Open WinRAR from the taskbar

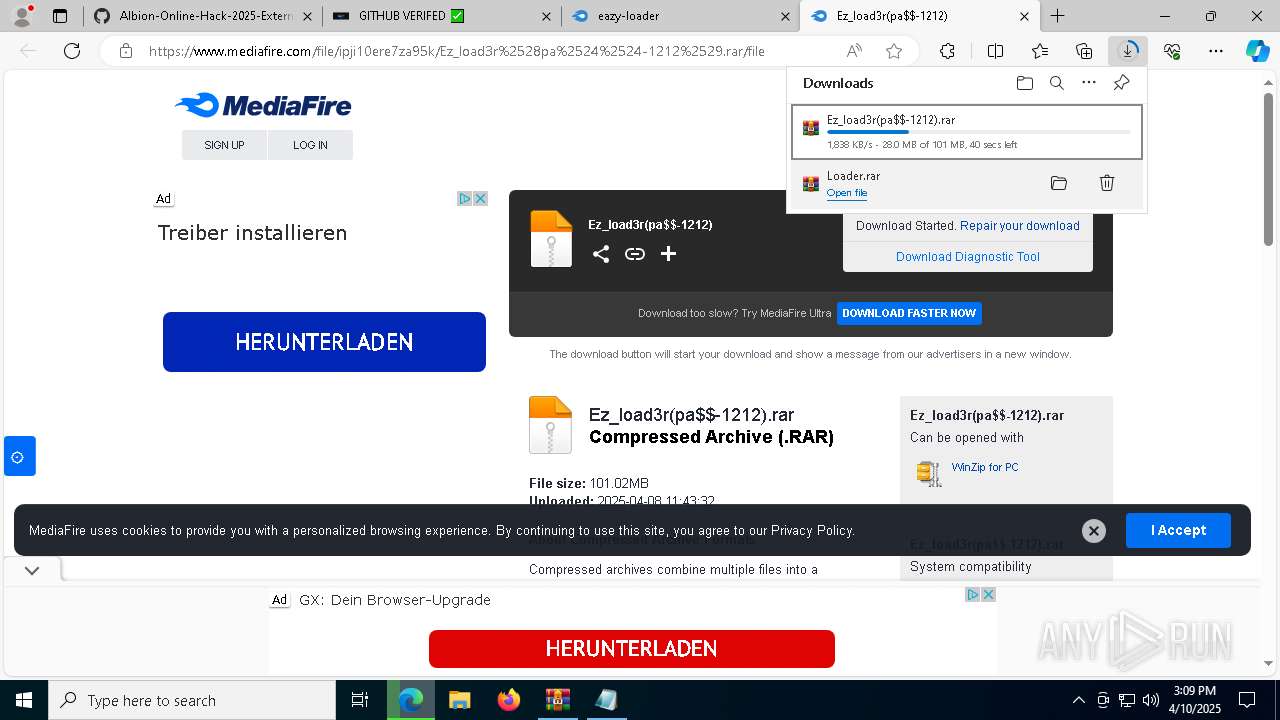point(557,700)
